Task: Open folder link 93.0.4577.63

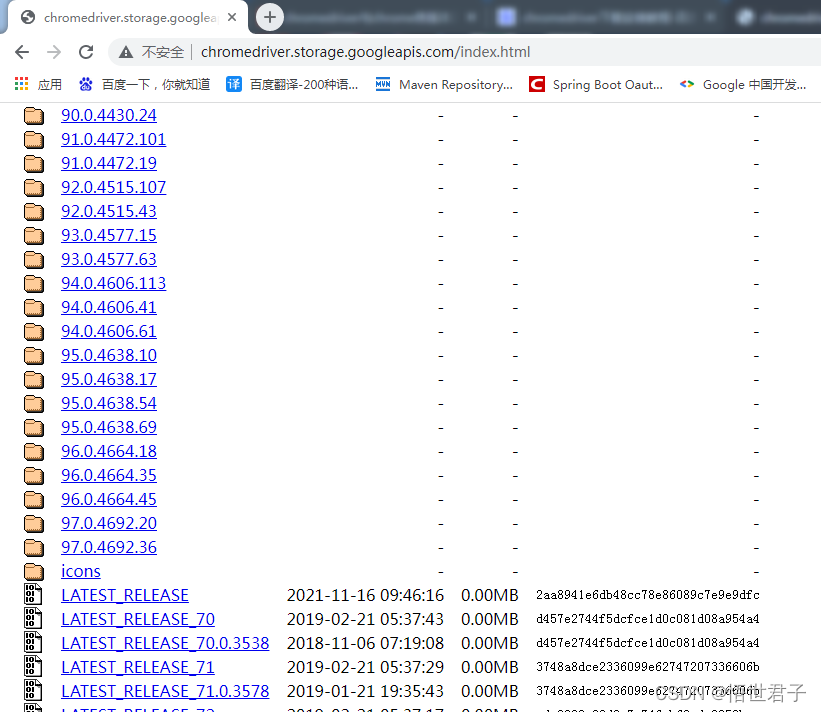Action: (109, 259)
